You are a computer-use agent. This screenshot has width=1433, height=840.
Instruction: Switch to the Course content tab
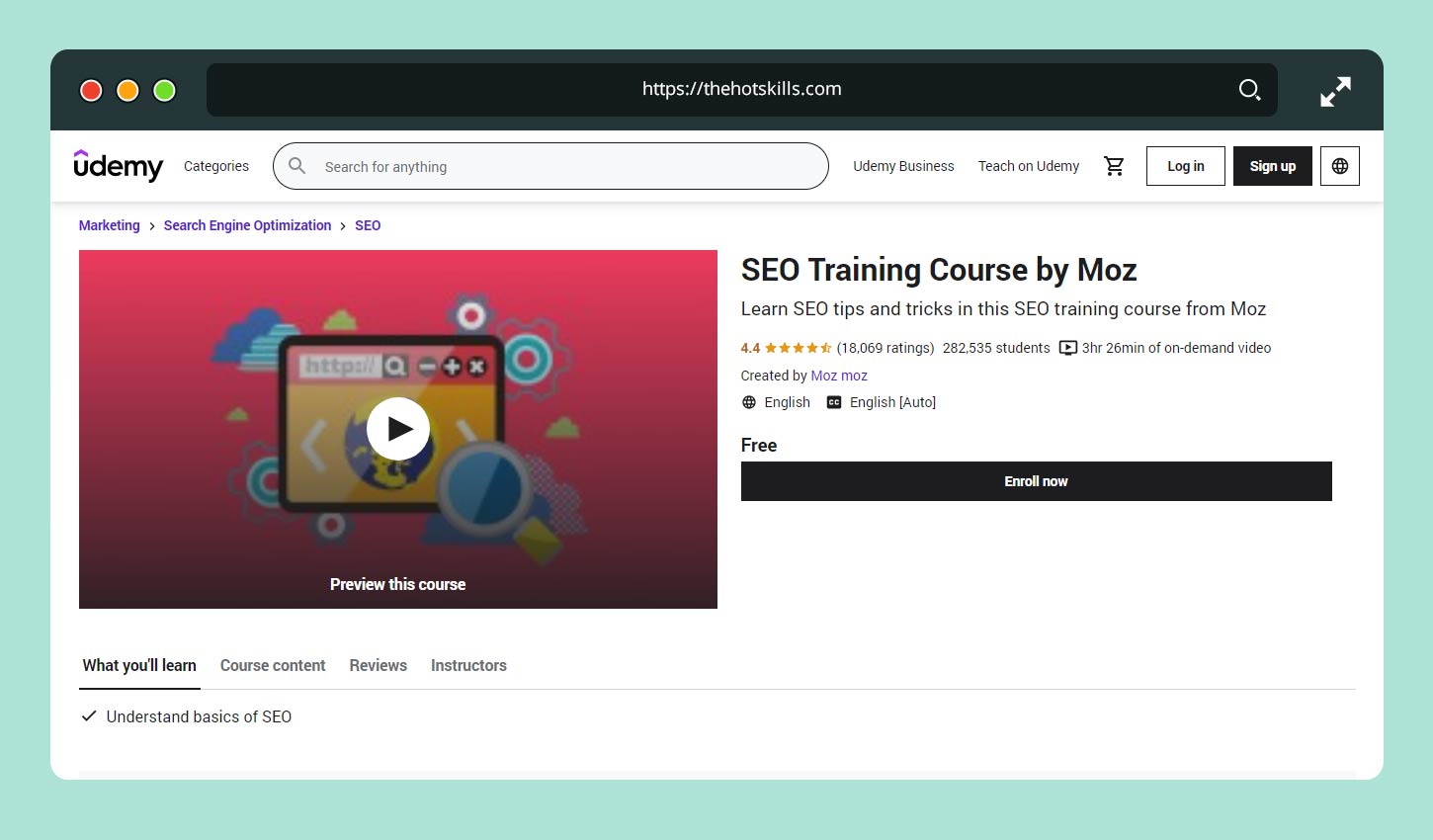(x=273, y=665)
